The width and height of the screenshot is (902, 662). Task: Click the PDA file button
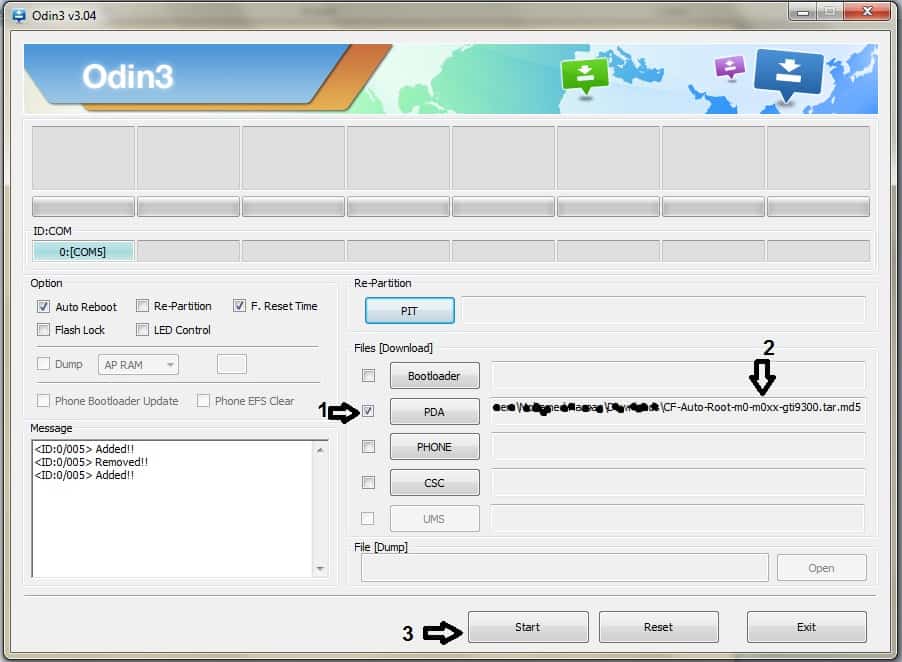[434, 412]
